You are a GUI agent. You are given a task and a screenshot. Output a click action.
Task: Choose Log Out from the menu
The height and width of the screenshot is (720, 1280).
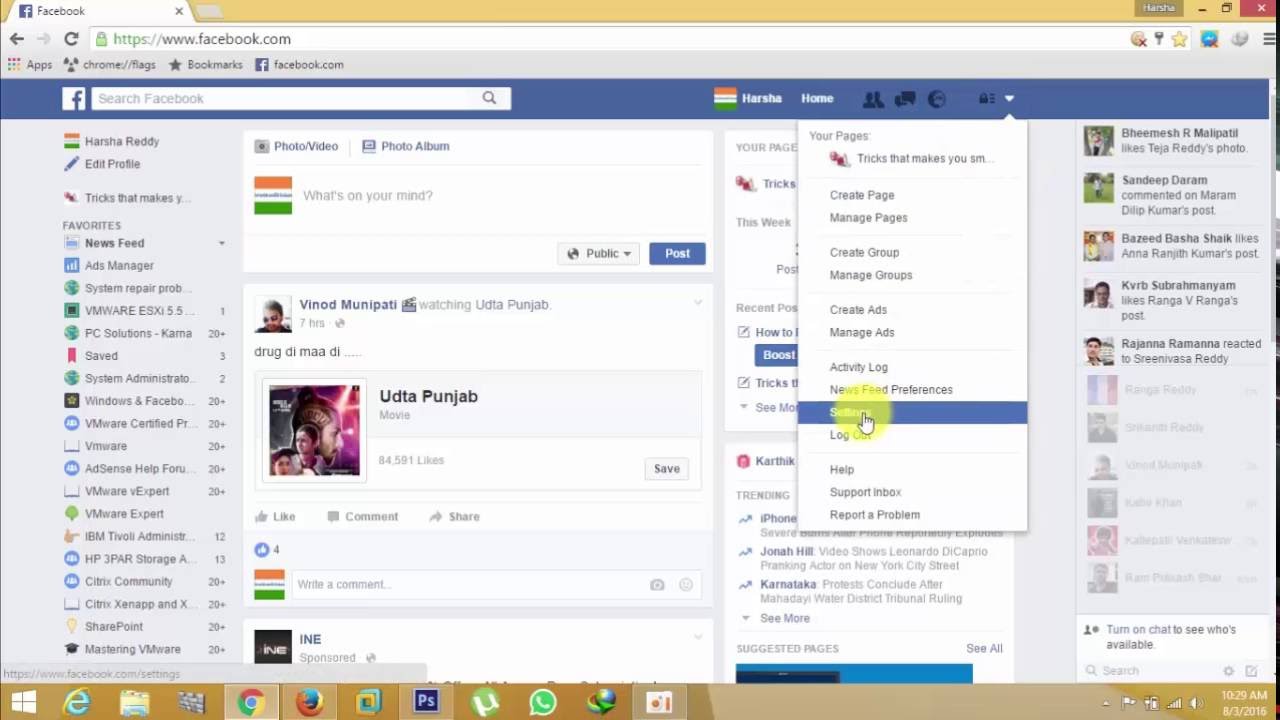(x=850, y=435)
